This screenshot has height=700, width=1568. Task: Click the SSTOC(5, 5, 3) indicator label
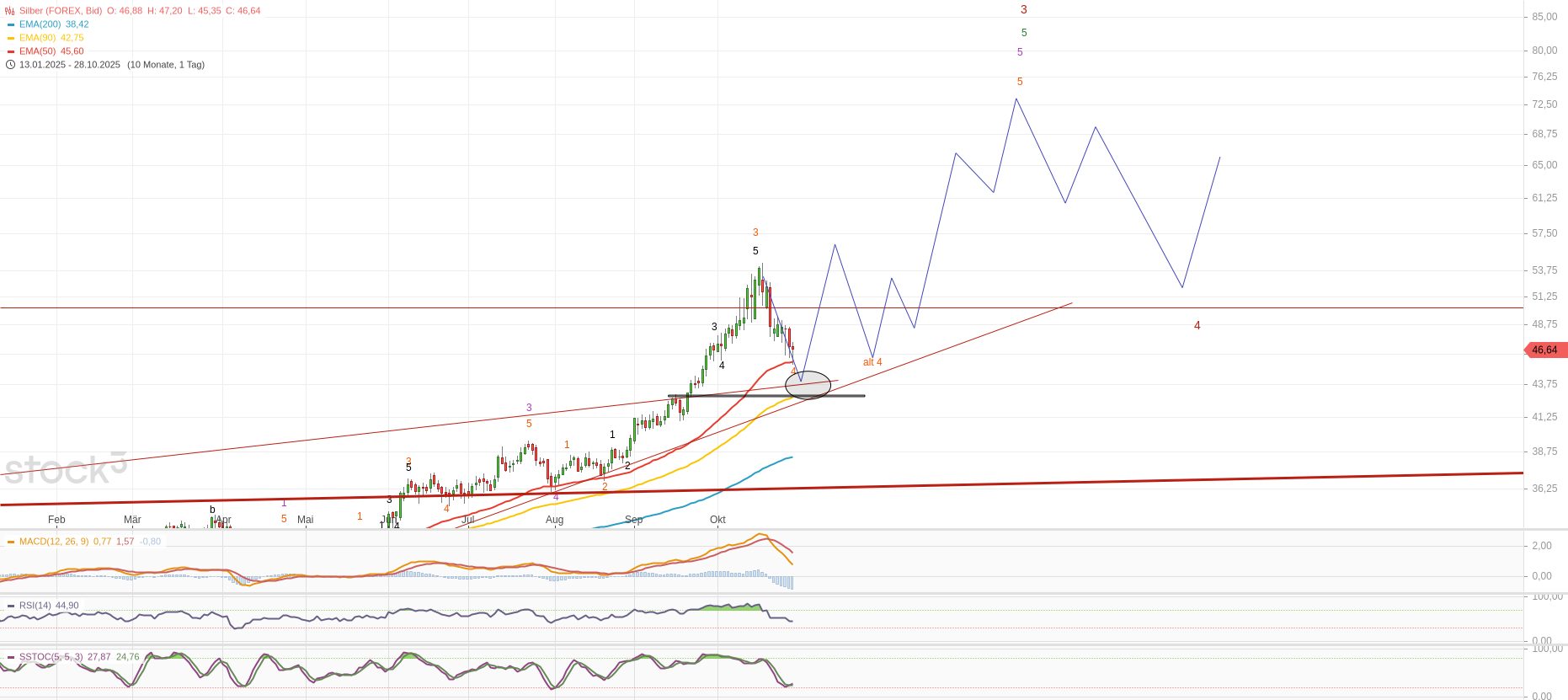click(51, 657)
